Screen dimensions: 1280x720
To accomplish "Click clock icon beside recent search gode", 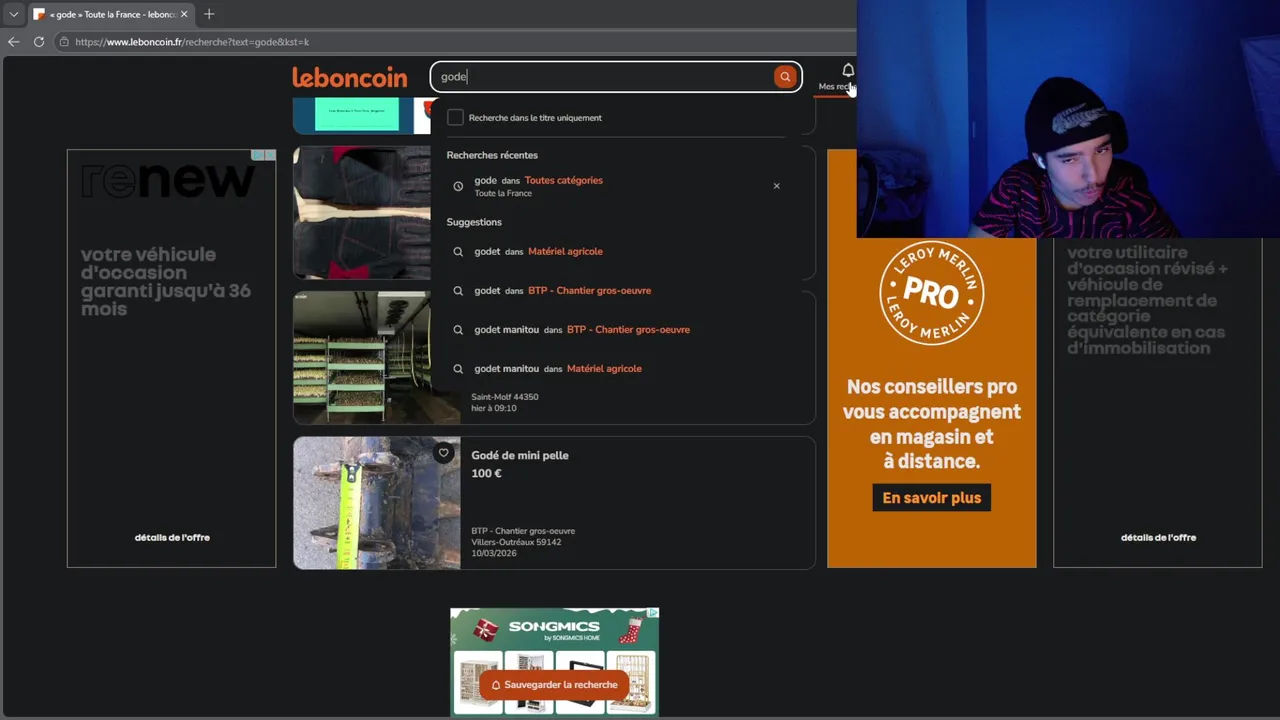I will (458, 186).
